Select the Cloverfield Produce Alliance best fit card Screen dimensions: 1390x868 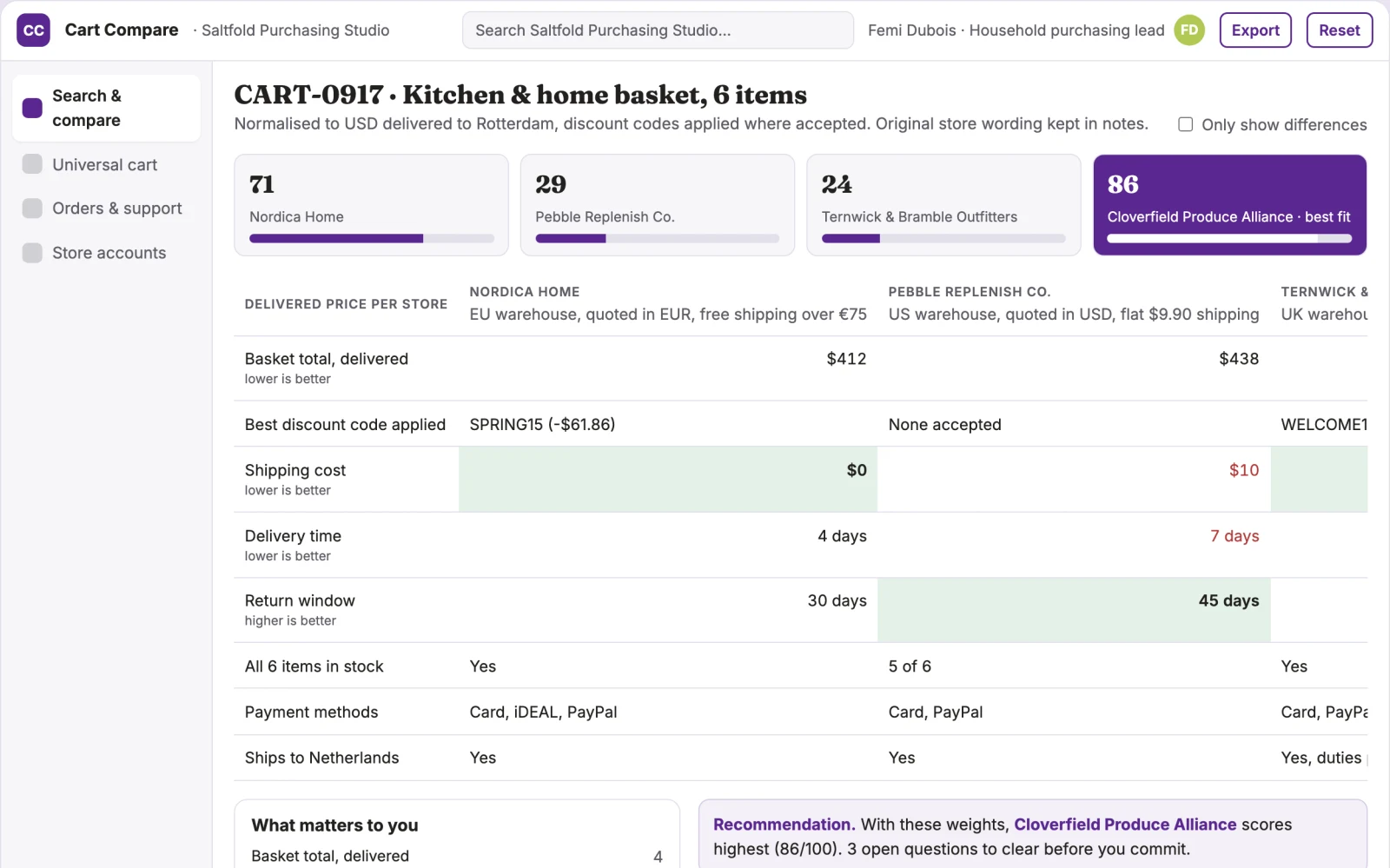[x=1229, y=205]
